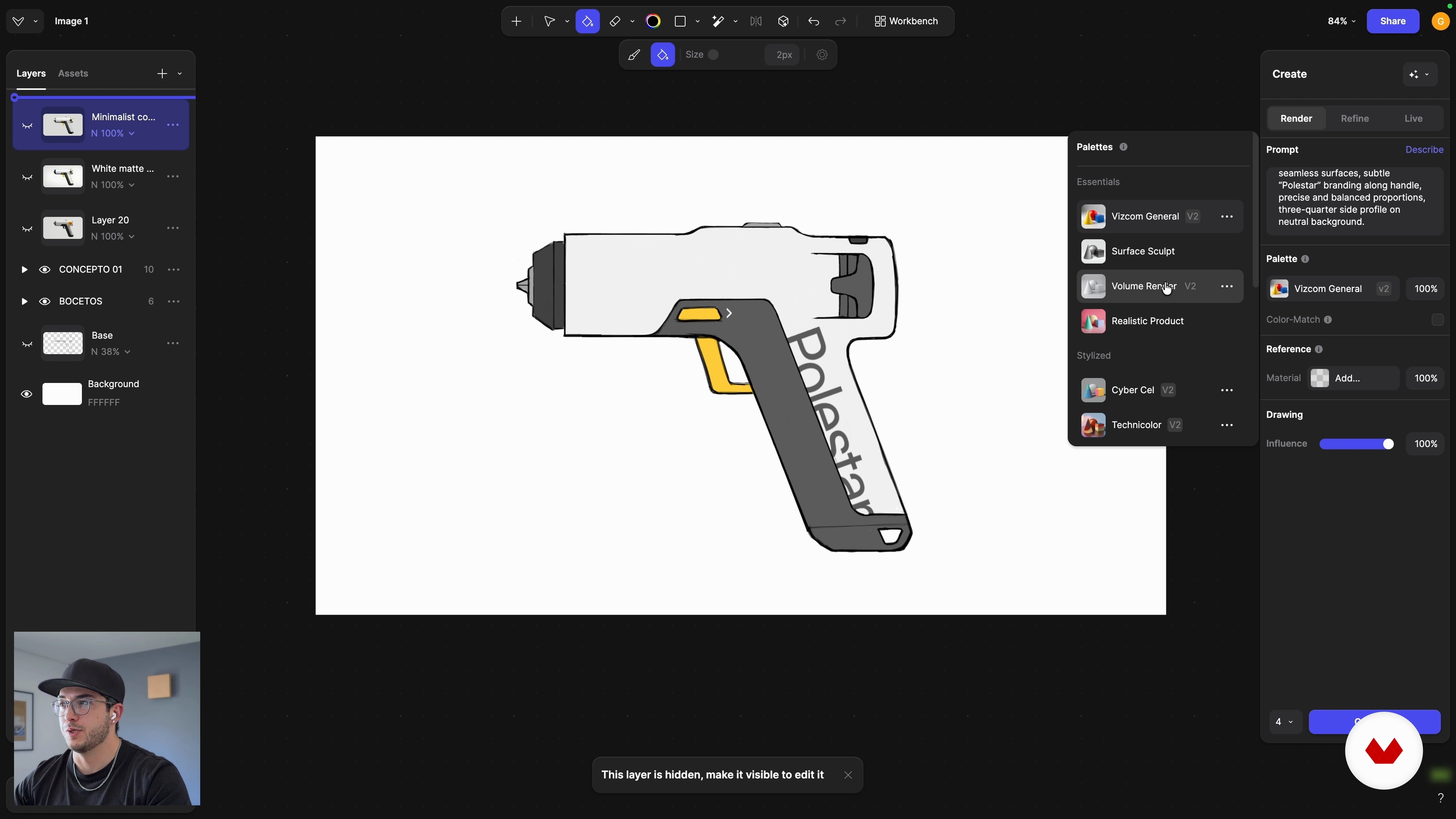Switch to the Refine tab
Viewport: 1456px width, 819px height.
tap(1355, 119)
